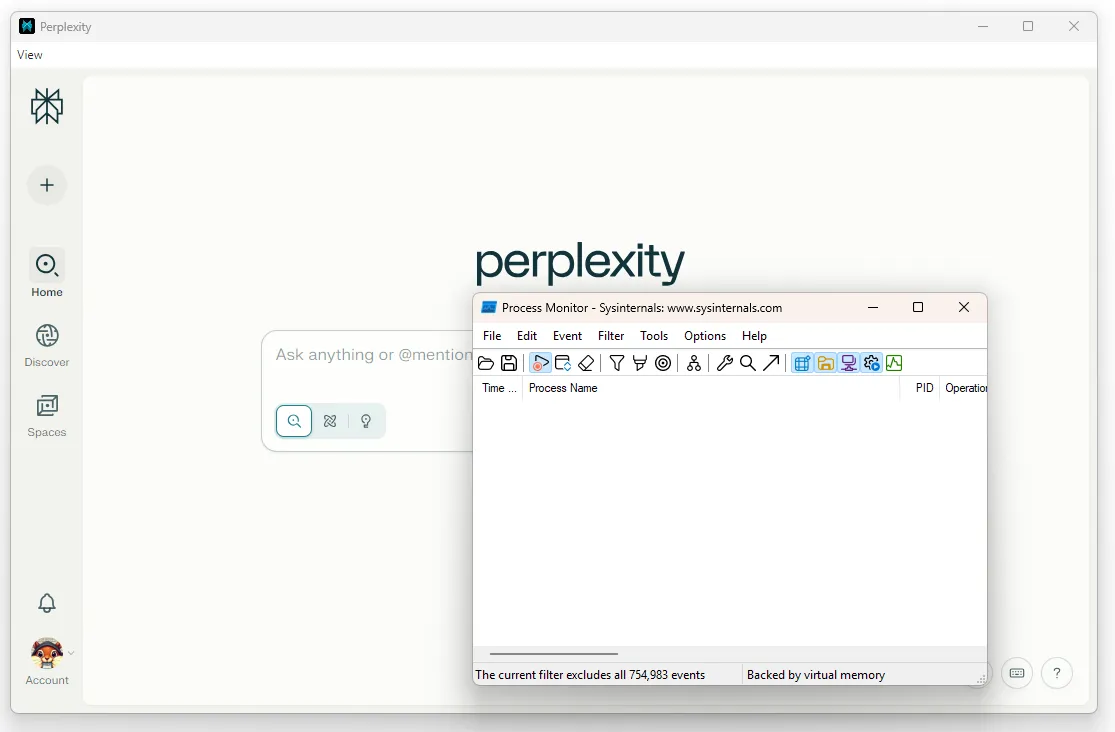Open the Filter dialog icon in Process Monitor
This screenshot has width=1115, height=732.
(x=616, y=363)
